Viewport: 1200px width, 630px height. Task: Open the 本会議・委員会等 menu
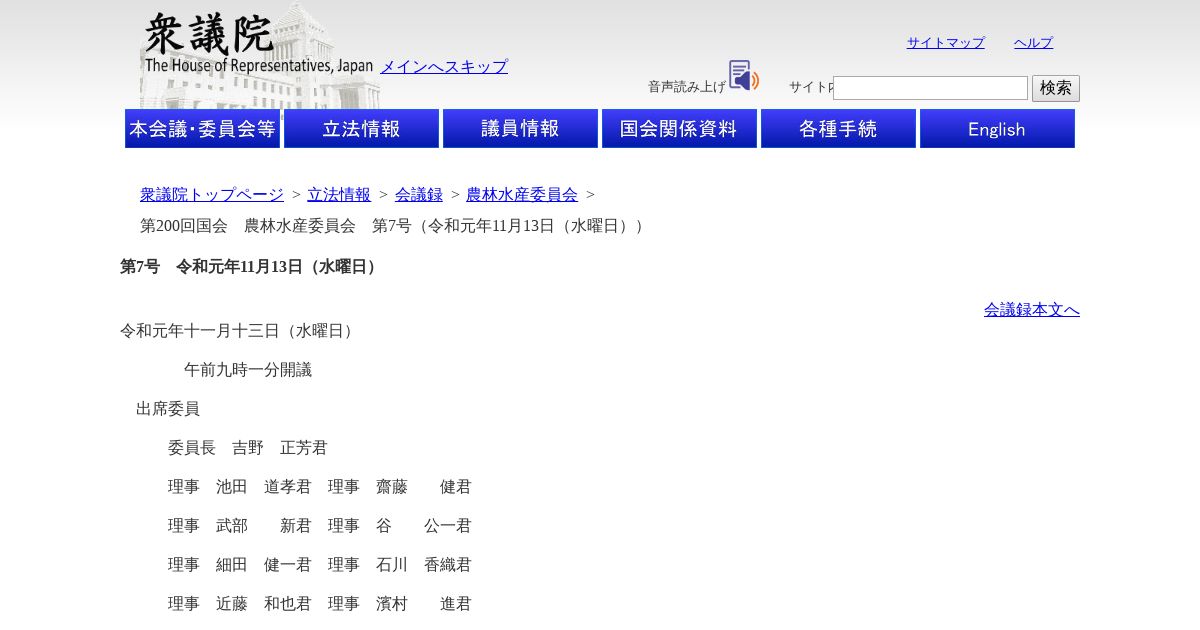202,129
